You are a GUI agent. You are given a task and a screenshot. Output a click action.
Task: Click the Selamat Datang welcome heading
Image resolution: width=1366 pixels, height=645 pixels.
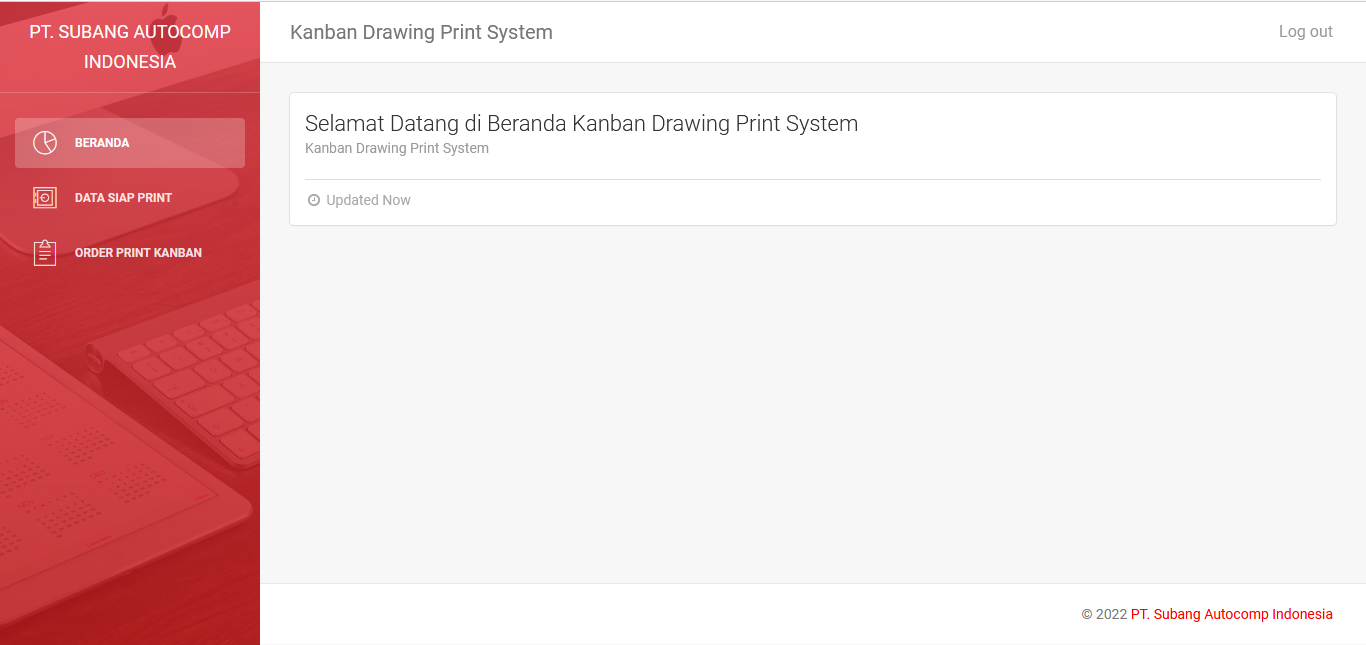pyautogui.click(x=581, y=124)
